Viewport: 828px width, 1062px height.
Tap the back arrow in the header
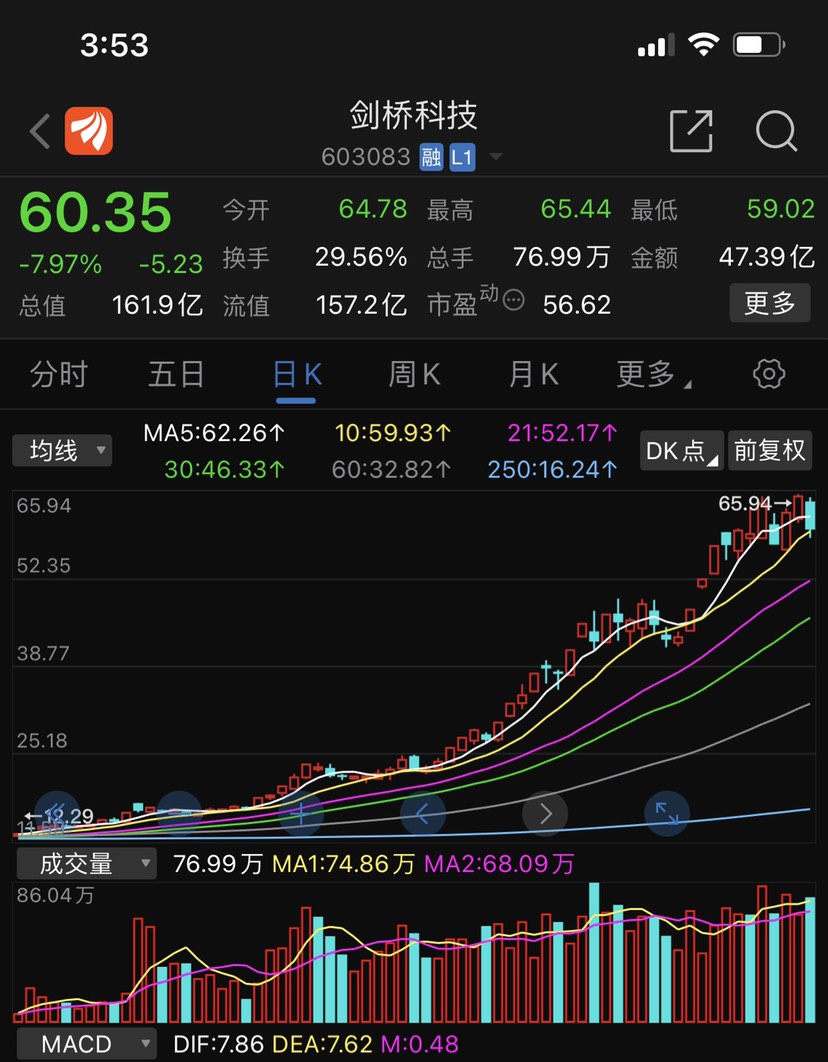pyautogui.click(x=40, y=131)
